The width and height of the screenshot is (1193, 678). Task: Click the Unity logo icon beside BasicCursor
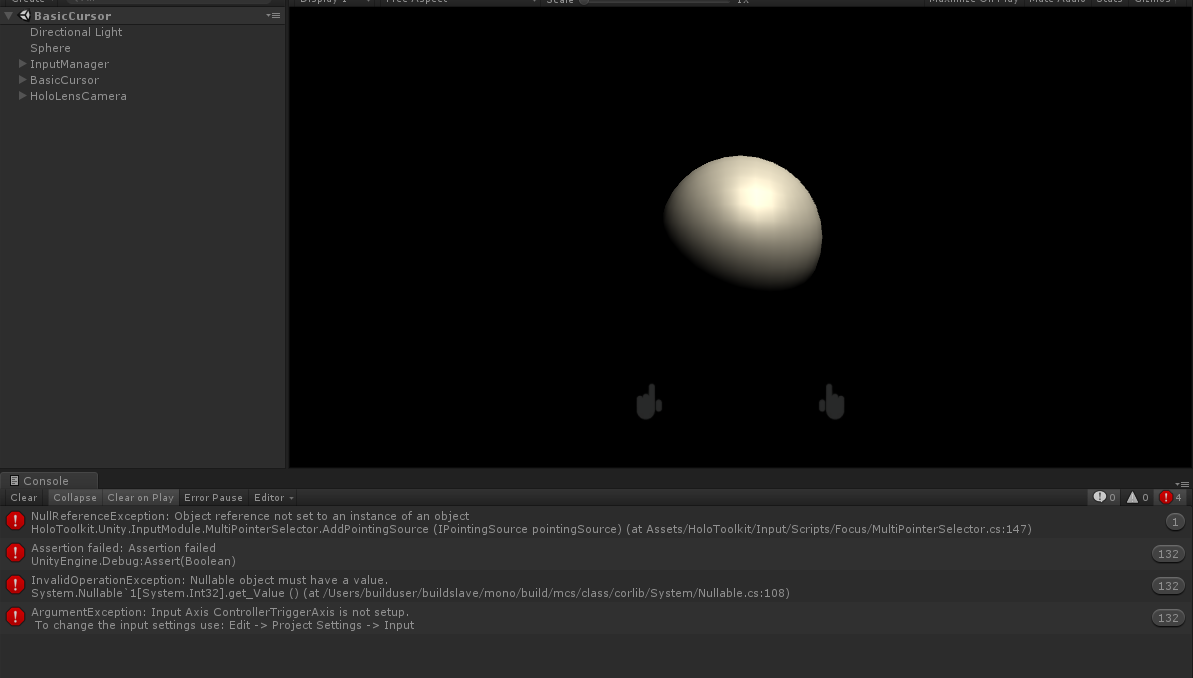coord(24,15)
